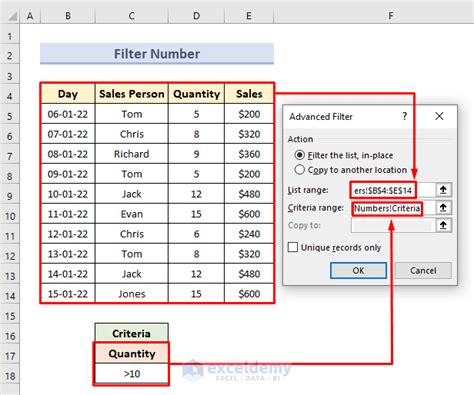The image size is (474, 395).
Task: Click the Sales Person header cell
Action: coord(132,94)
